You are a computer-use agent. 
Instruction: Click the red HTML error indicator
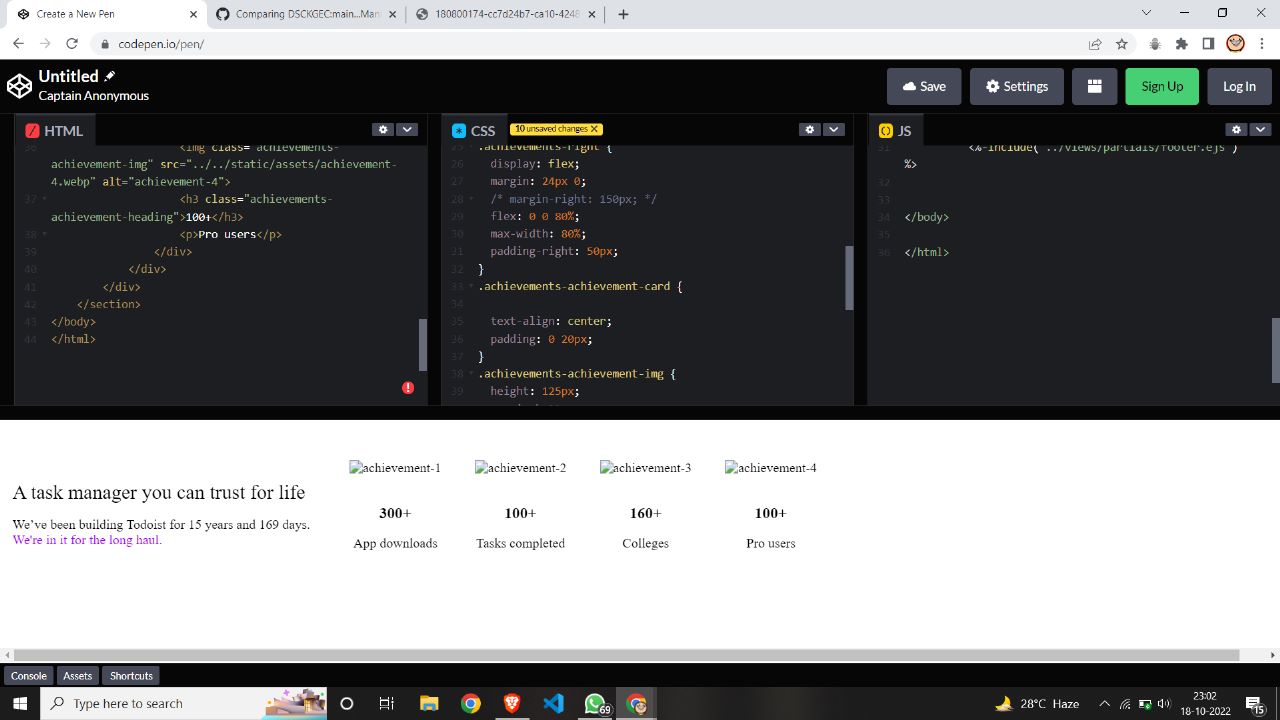tap(408, 387)
